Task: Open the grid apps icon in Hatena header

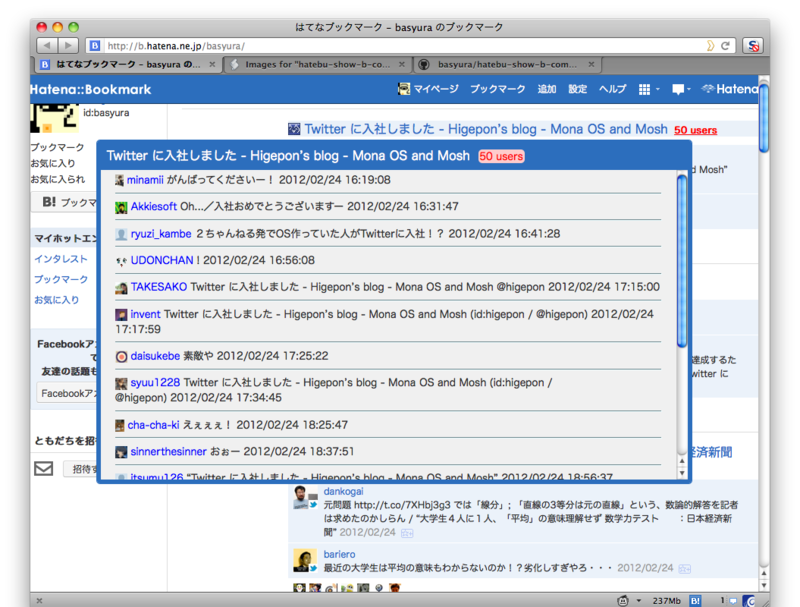Action: 644,90
